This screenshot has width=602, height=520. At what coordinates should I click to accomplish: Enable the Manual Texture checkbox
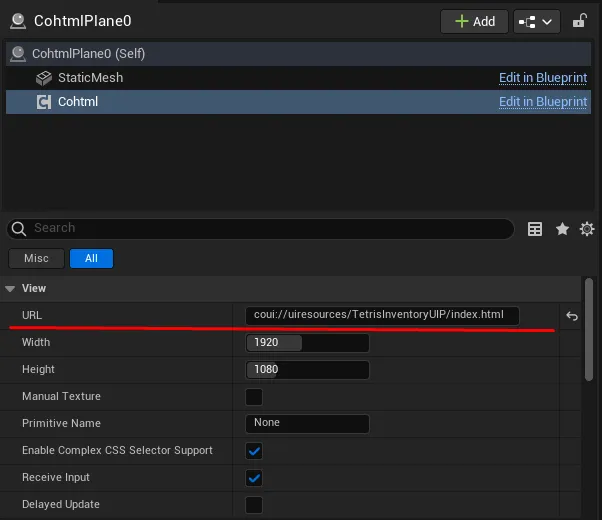254,397
